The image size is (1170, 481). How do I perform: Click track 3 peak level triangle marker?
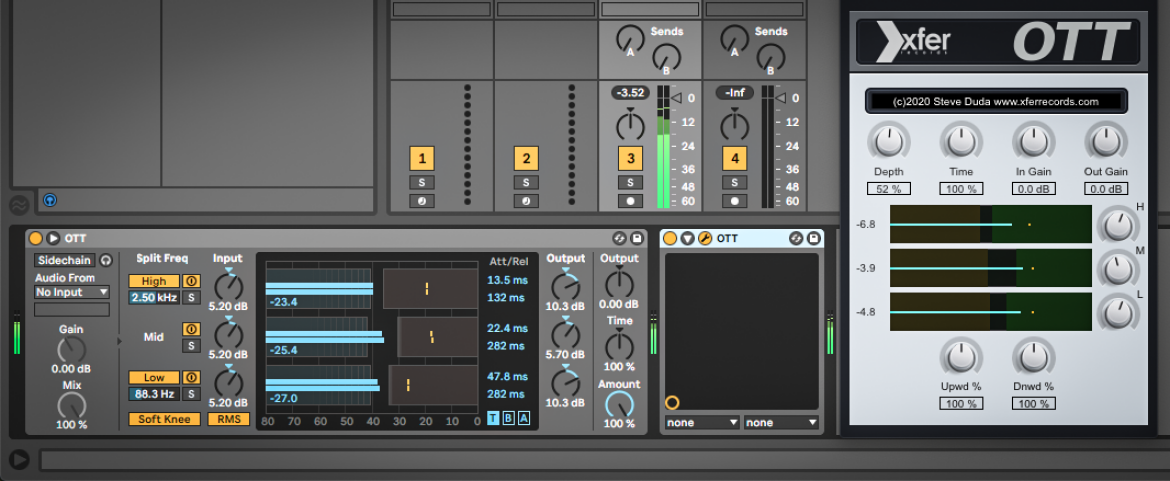click(x=676, y=98)
